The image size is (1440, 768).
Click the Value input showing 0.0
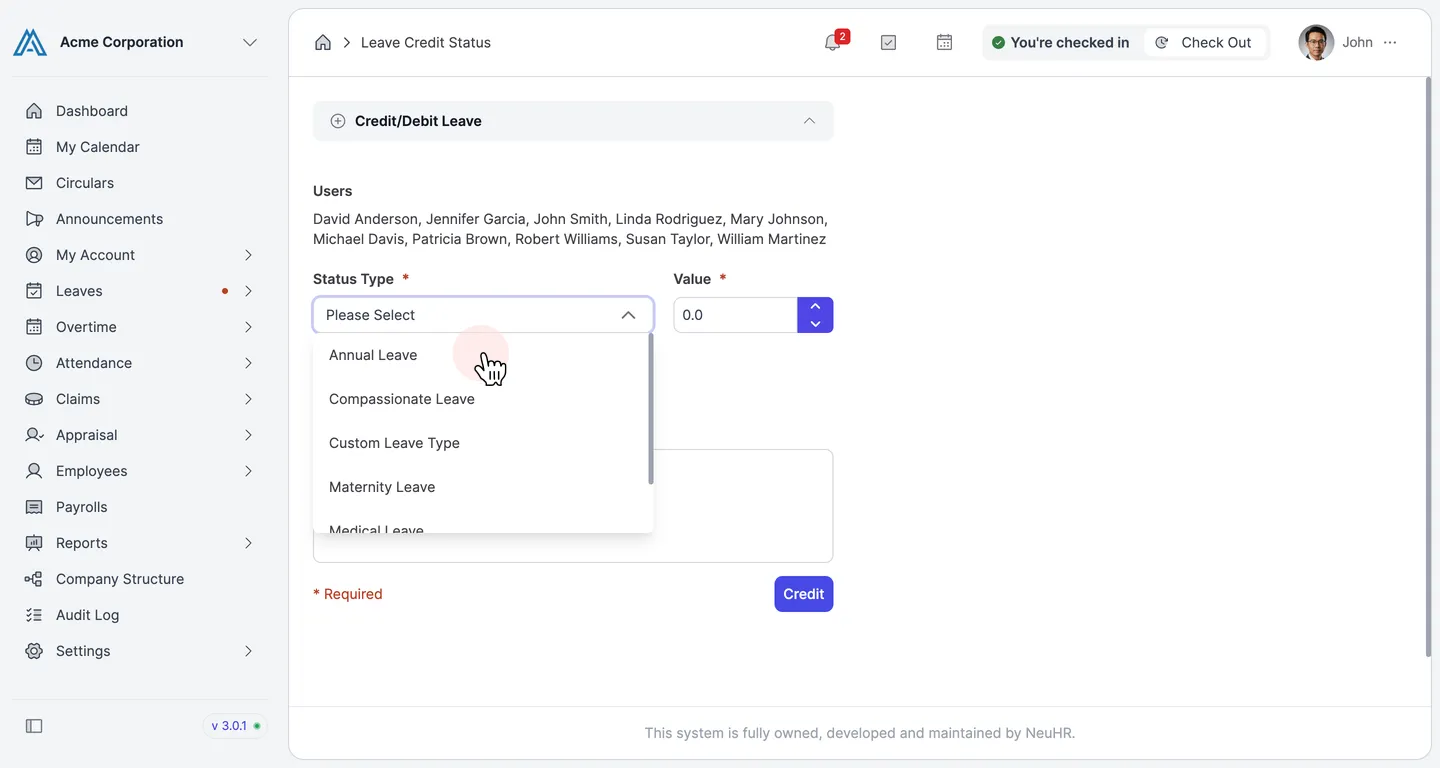[x=735, y=315]
